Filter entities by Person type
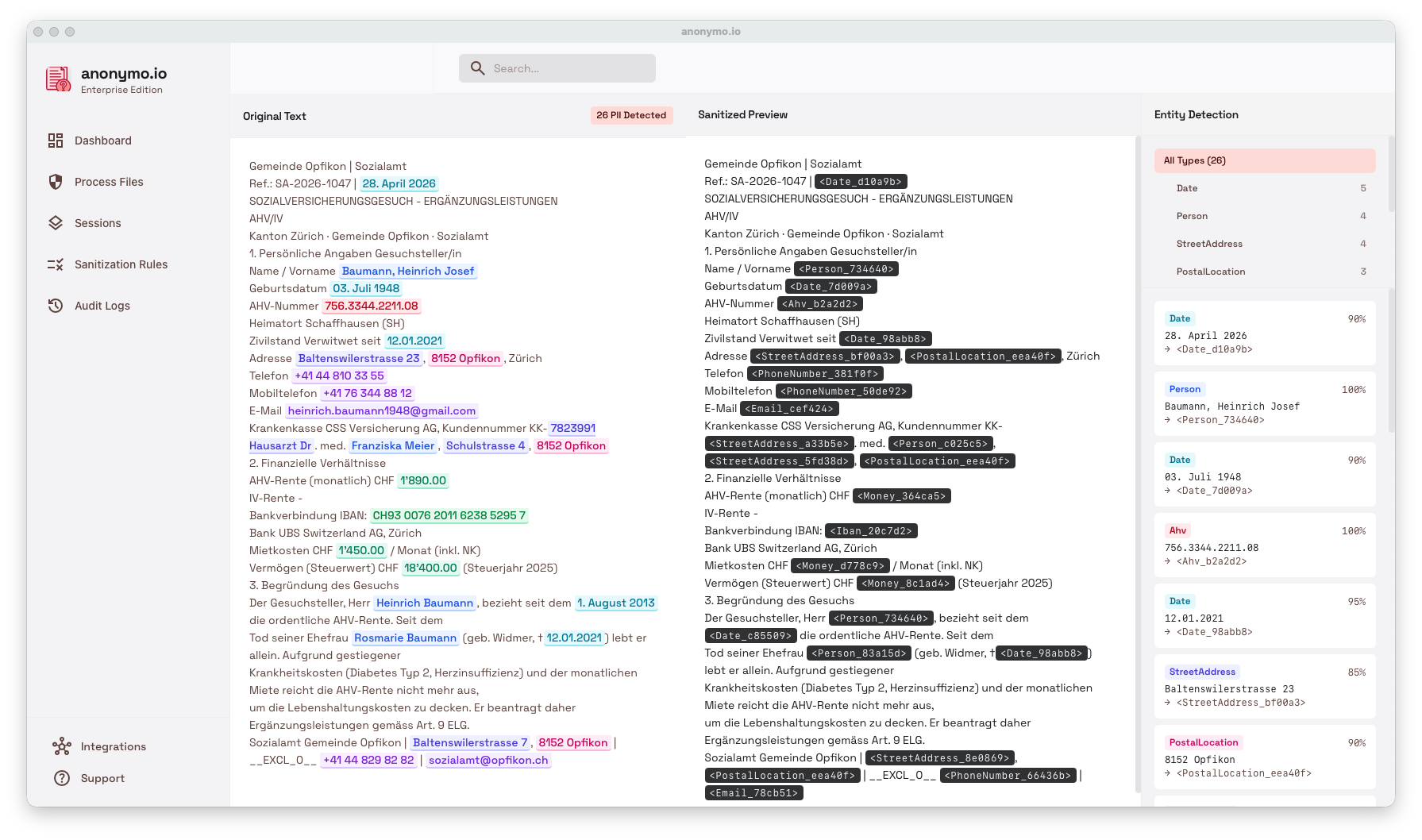 1265,216
